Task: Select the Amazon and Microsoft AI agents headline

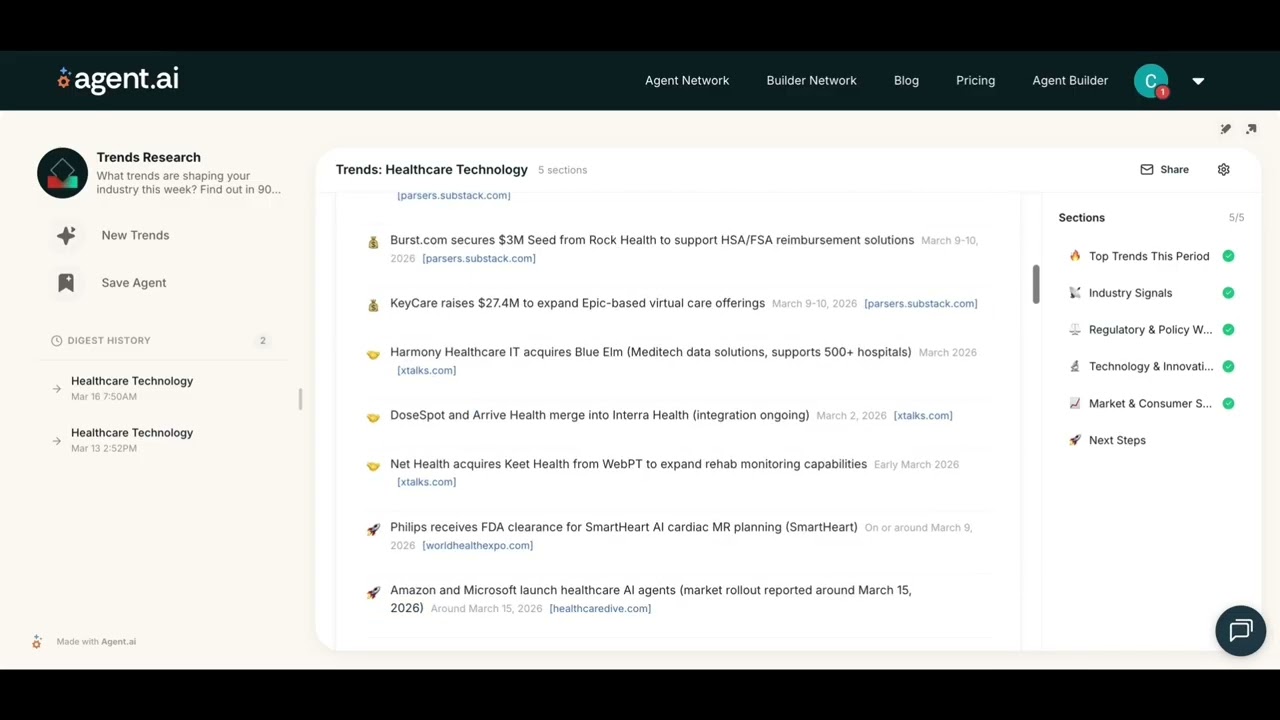Action: pos(650,599)
